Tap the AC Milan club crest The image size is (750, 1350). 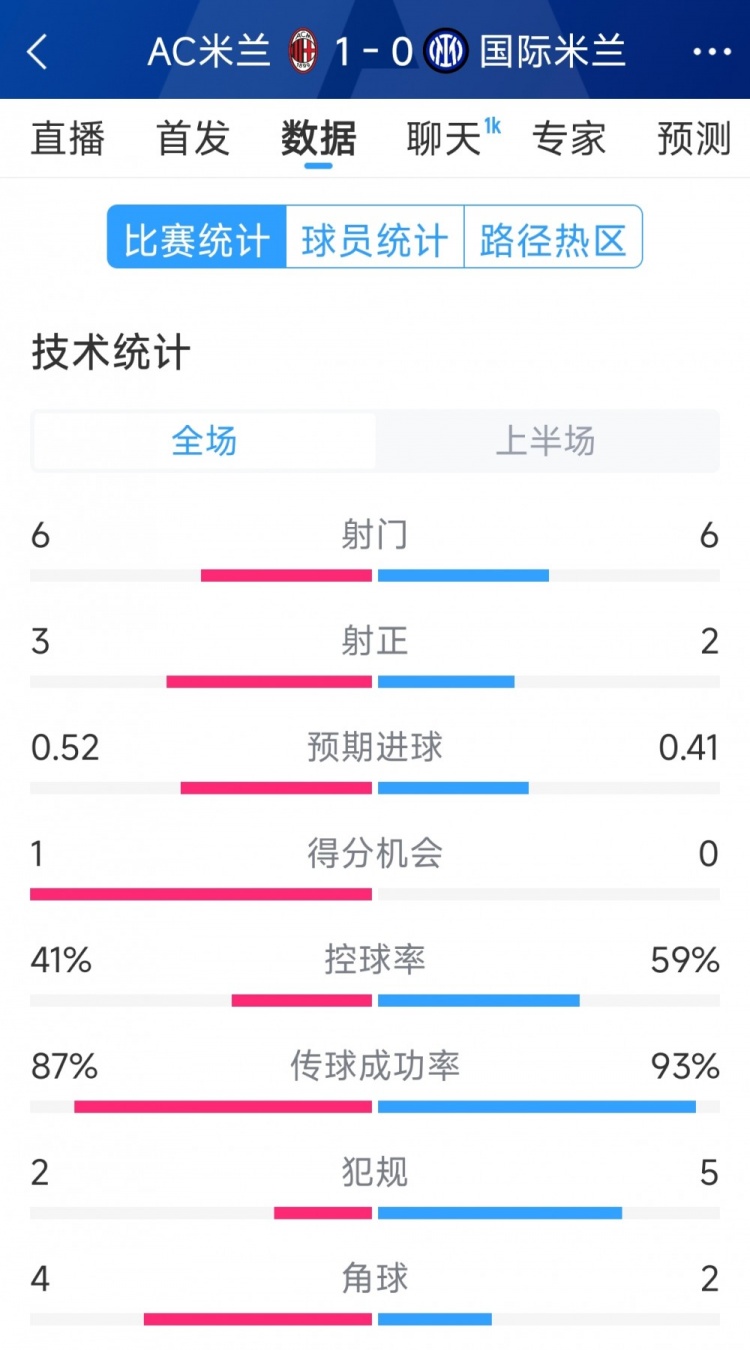(x=303, y=51)
